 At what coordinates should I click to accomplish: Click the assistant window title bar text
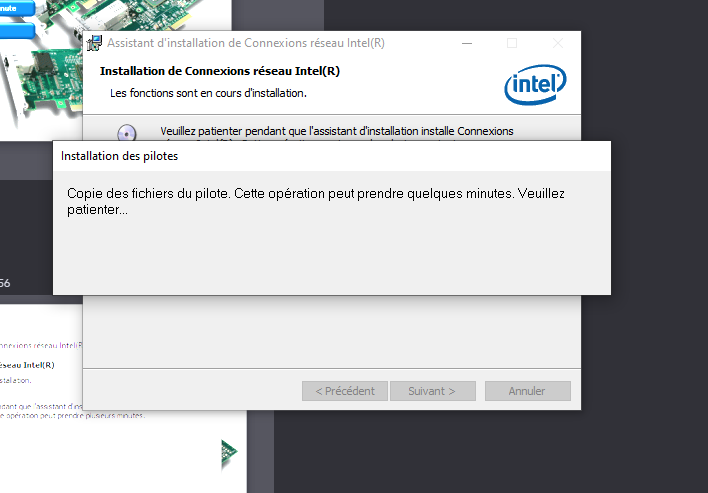[x=246, y=43]
